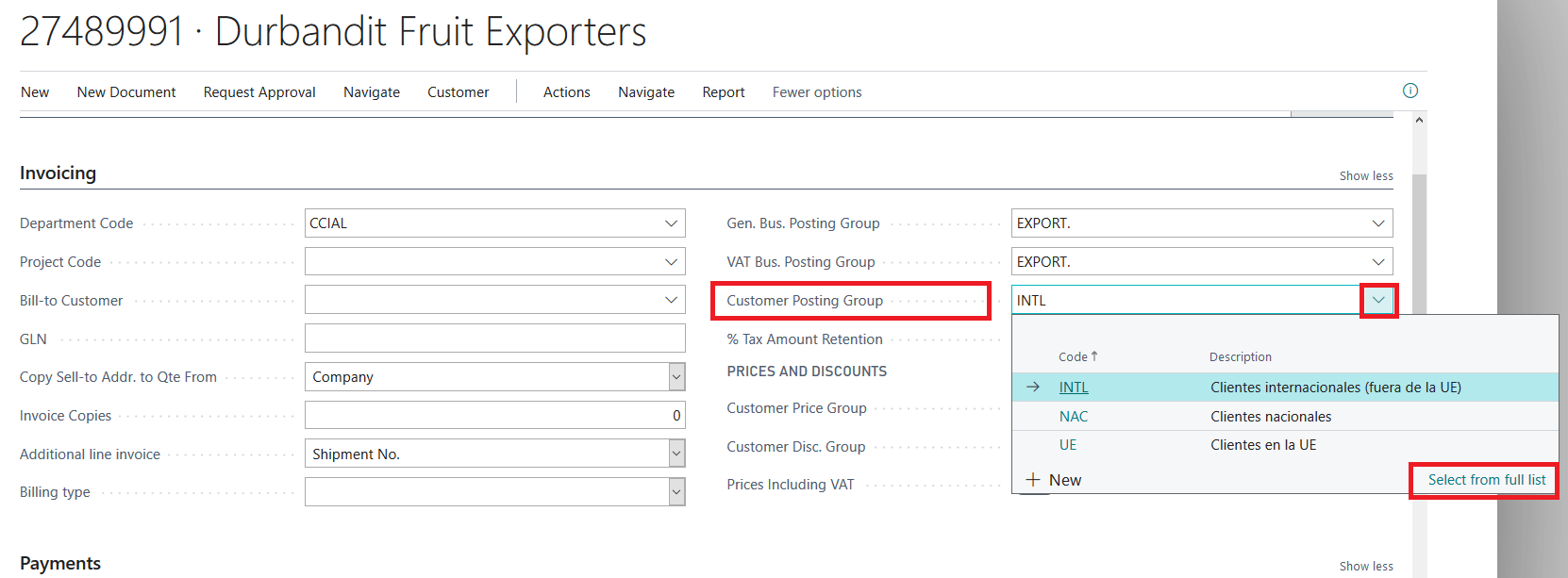Collapse the Invoicing section heading

pos(58,173)
